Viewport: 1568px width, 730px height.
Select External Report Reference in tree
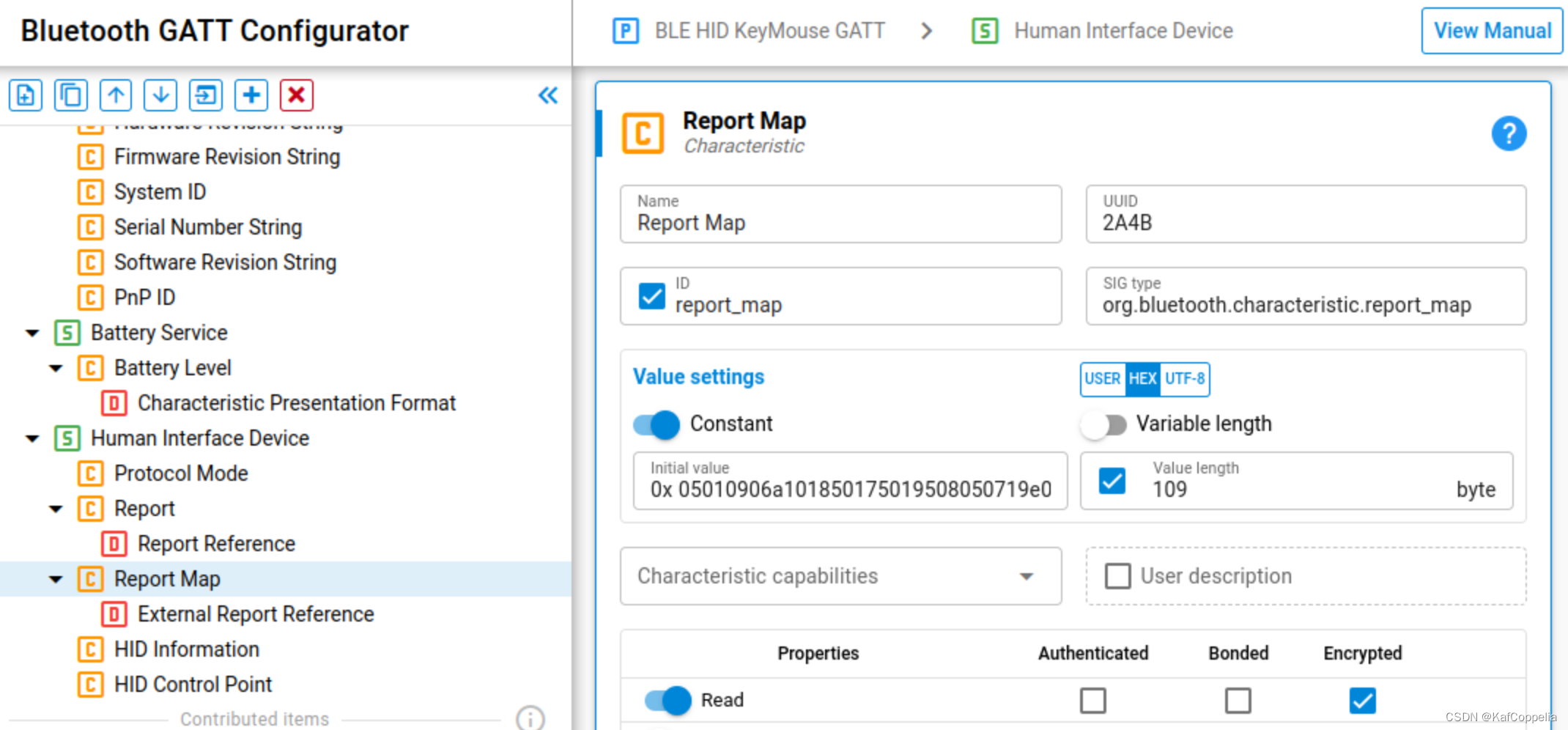(256, 614)
